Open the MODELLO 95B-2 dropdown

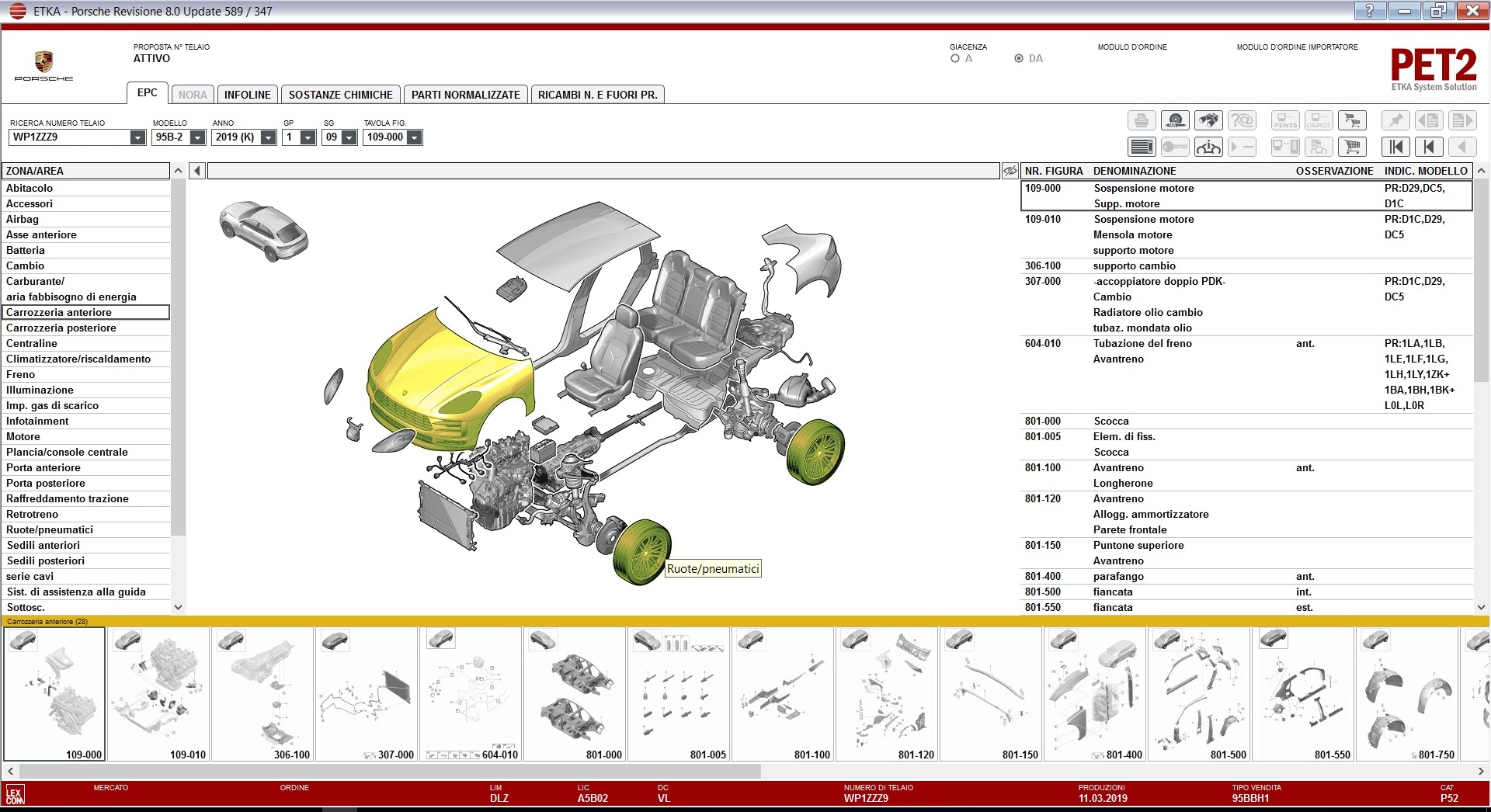pos(198,137)
